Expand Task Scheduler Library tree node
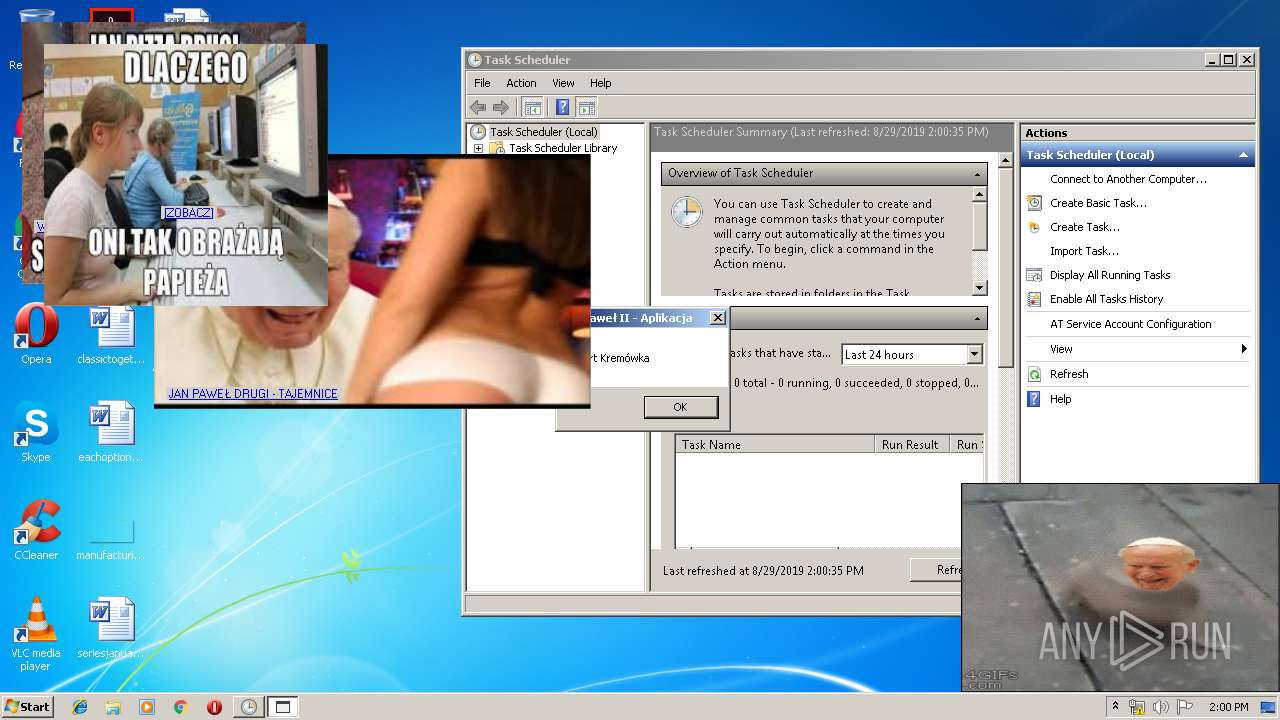This screenshot has height=720, width=1280. click(478, 148)
